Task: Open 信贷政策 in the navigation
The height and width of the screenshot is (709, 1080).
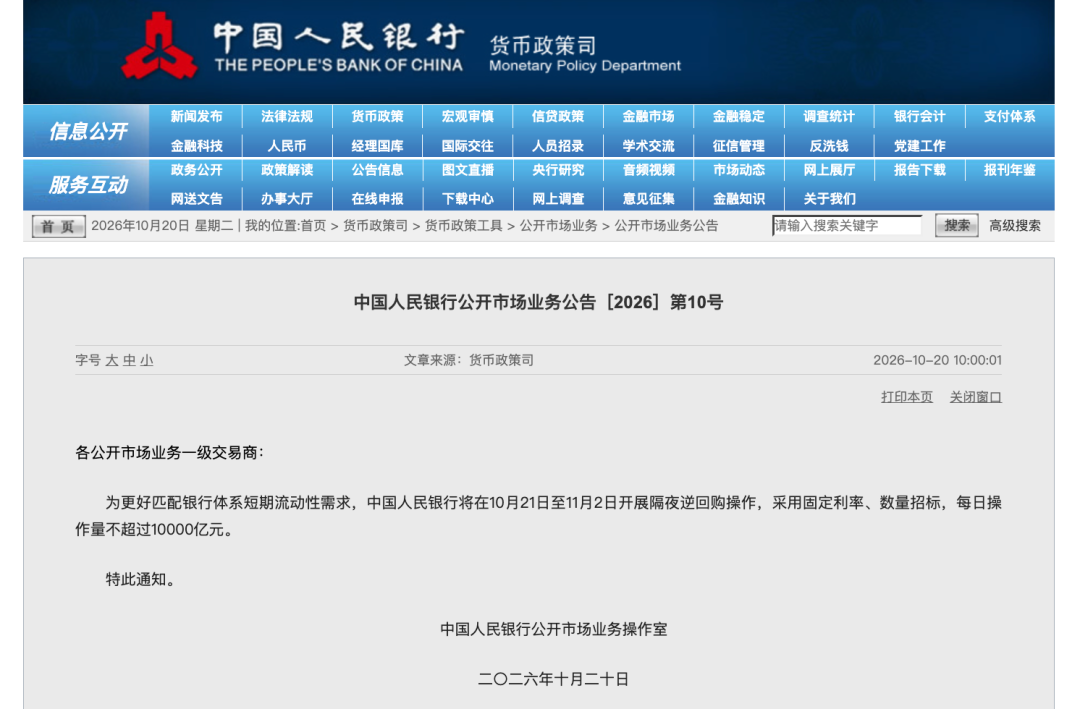Action: point(558,116)
